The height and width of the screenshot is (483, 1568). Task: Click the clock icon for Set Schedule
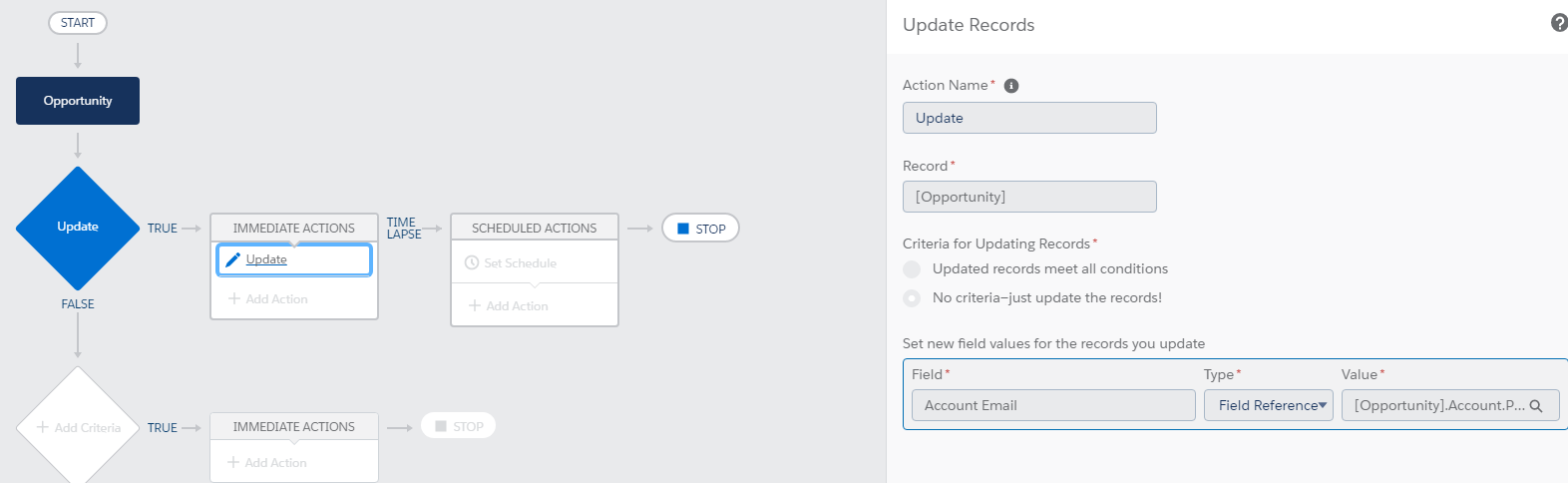point(472,262)
